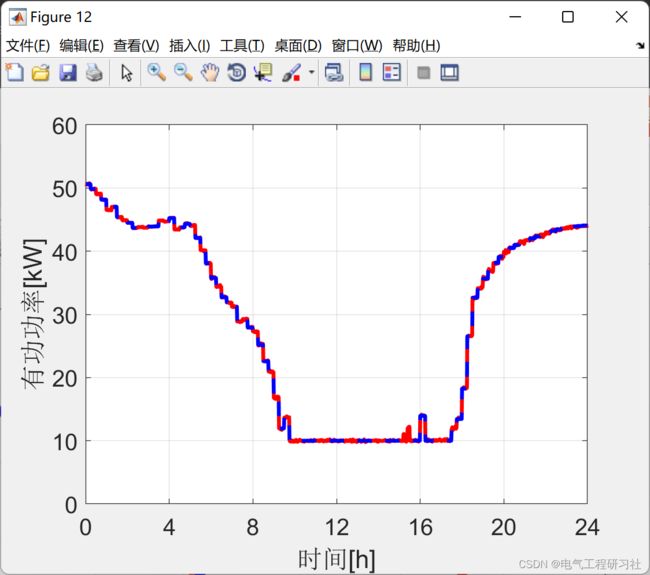Enable the Rotate 3D tool
Screen dimensions: 650x575
[x=237, y=73]
